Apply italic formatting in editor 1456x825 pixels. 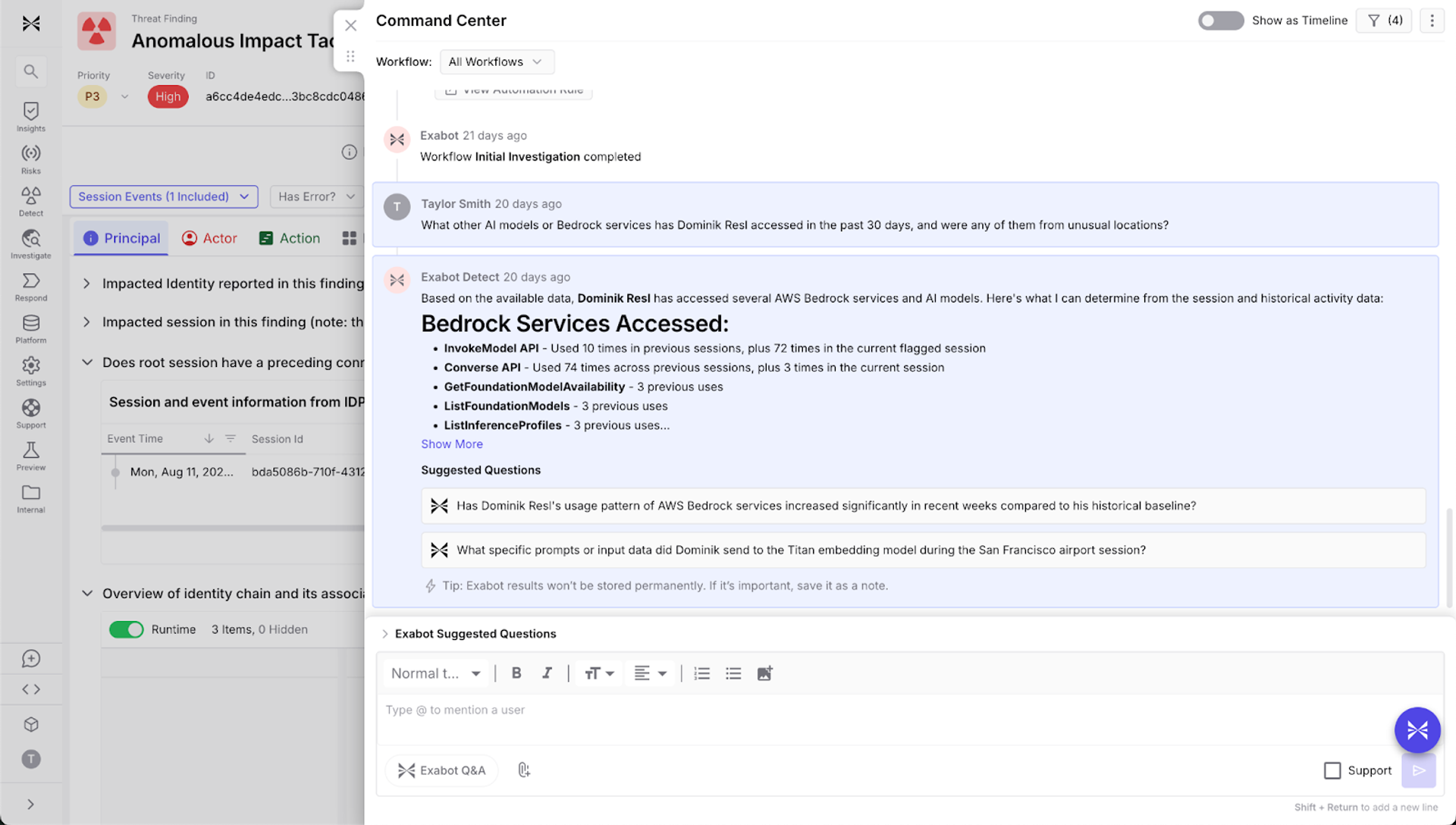[x=547, y=673]
